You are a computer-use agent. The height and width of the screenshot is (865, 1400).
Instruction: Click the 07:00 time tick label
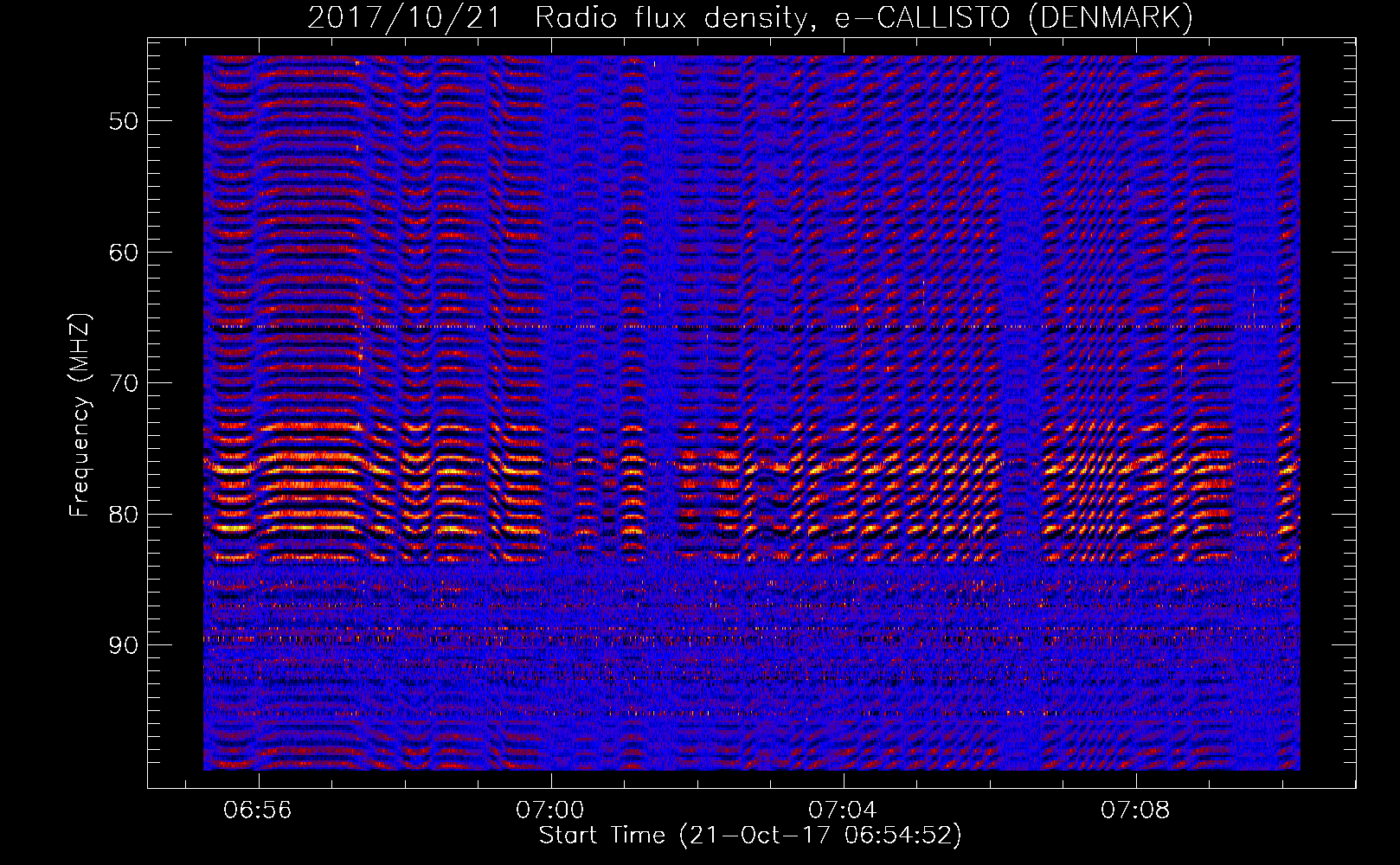coord(550,811)
